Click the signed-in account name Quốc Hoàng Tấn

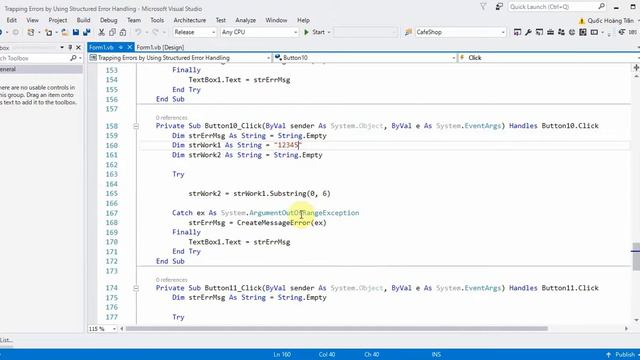[611, 20]
